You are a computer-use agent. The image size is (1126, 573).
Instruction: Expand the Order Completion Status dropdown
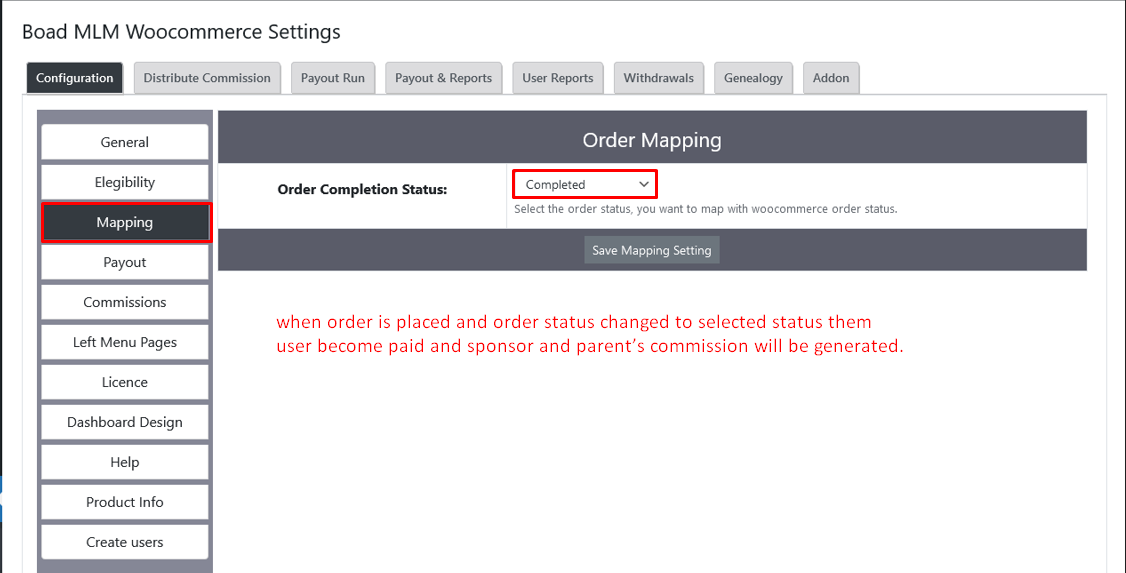585,185
